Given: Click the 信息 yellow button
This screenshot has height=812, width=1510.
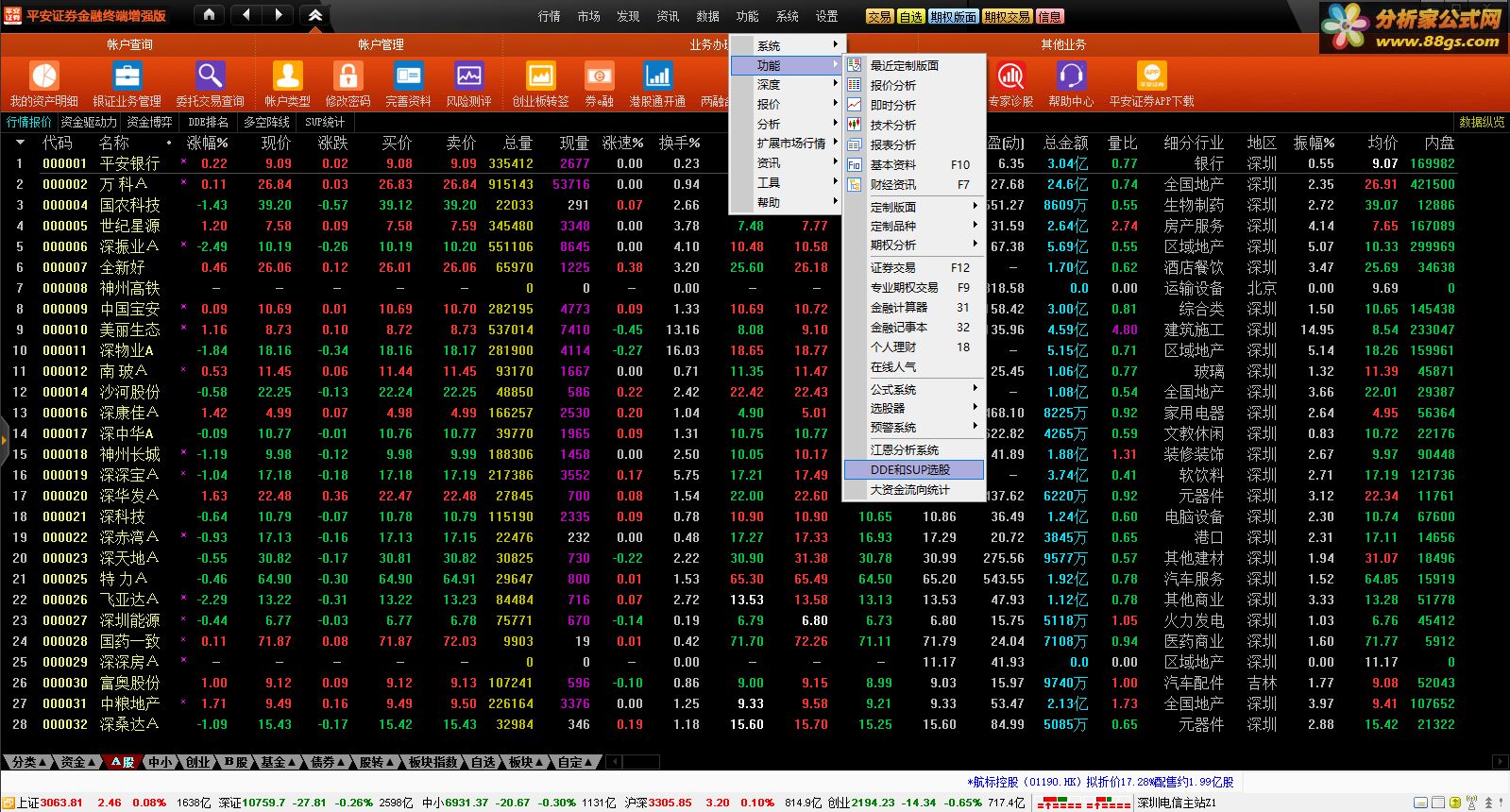Looking at the screenshot, I should click(x=1049, y=16).
